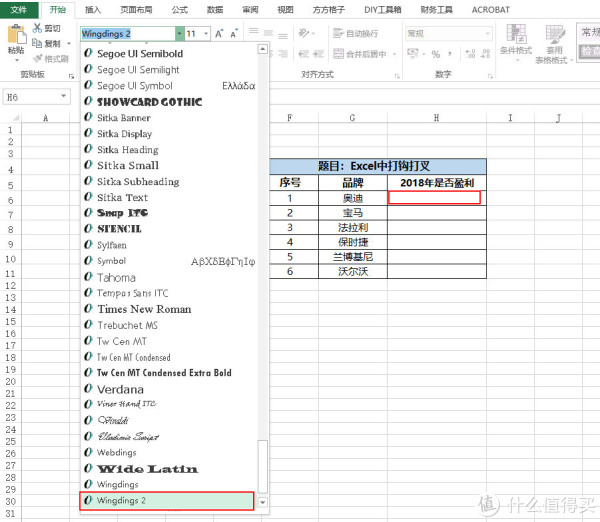Select the Wingdings 2 font
The height and width of the screenshot is (522, 600).
click(167, 501)
